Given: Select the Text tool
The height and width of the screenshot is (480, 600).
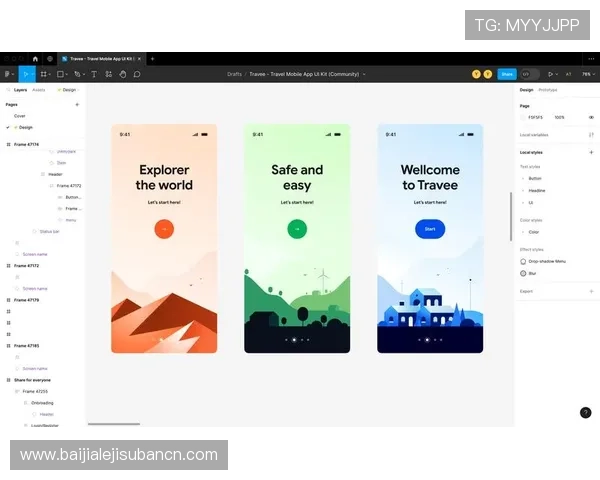Looking at the screenshot, I should pyautogui.click(x=95, y=74).
